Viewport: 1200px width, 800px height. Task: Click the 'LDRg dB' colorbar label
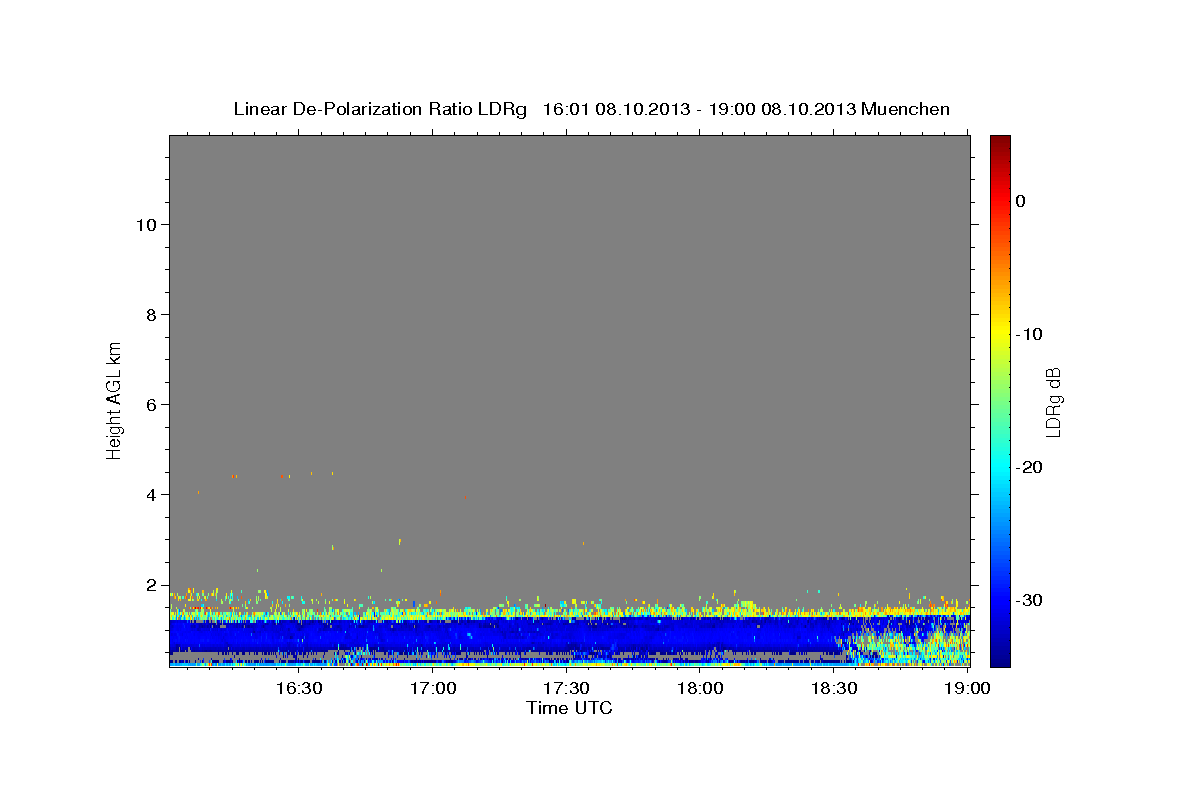[1052, 401]
